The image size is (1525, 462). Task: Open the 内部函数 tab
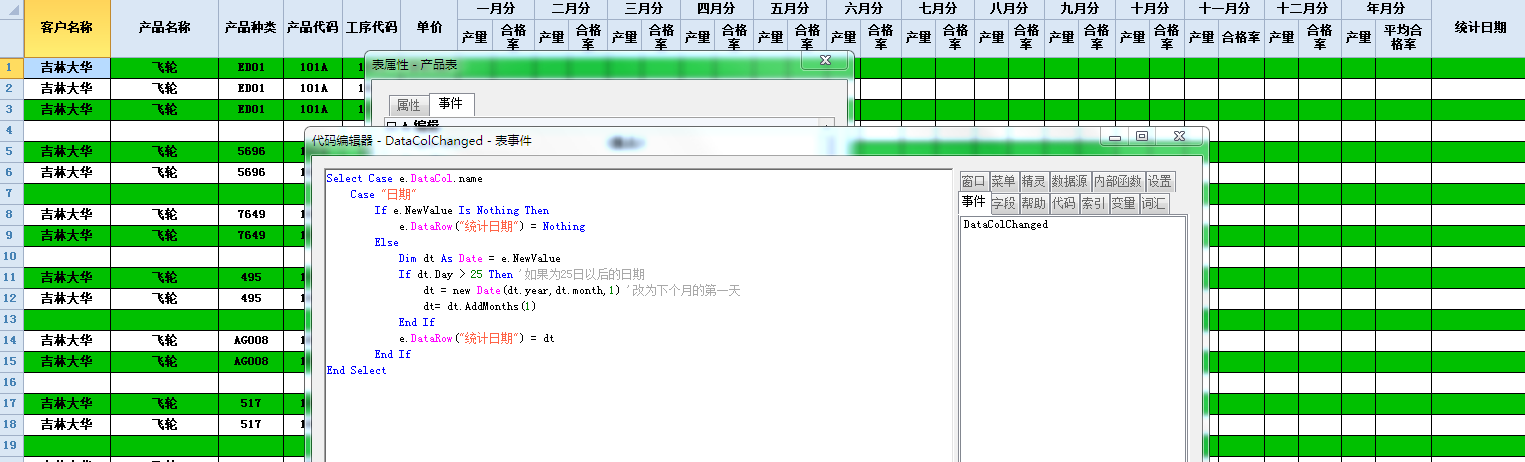click(1117, 181)
